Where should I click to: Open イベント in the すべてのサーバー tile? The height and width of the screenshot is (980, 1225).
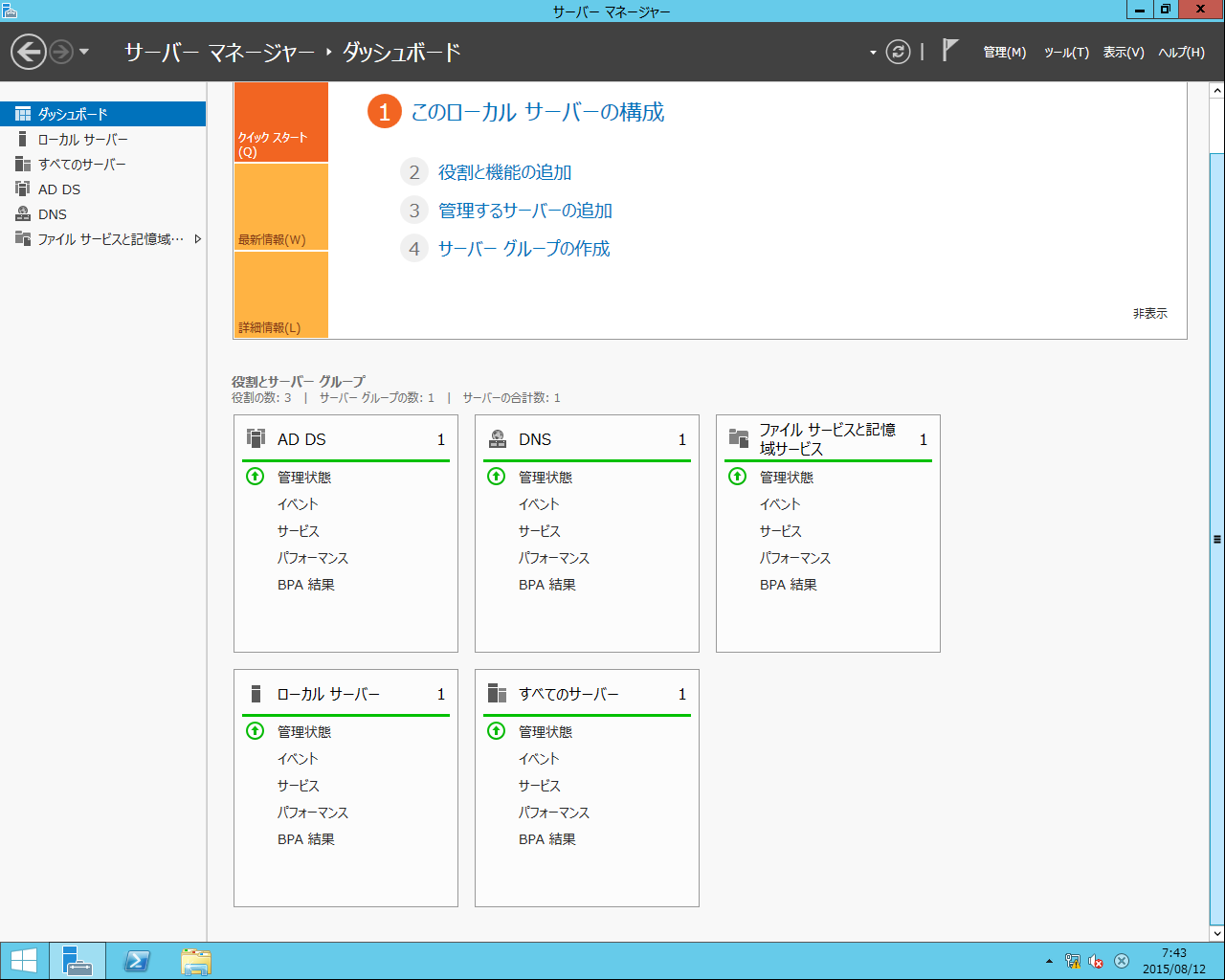(x=539, y=759)
